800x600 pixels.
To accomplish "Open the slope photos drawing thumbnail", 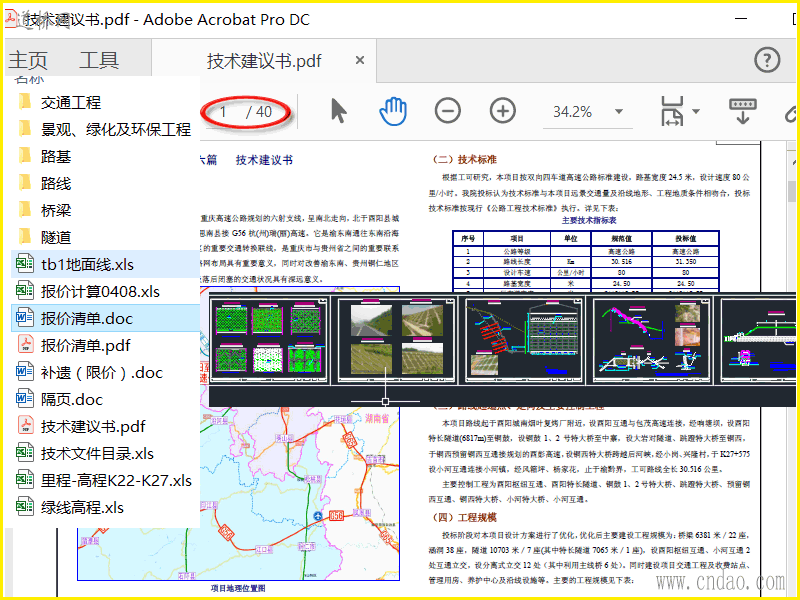I will tap(396, 340).
